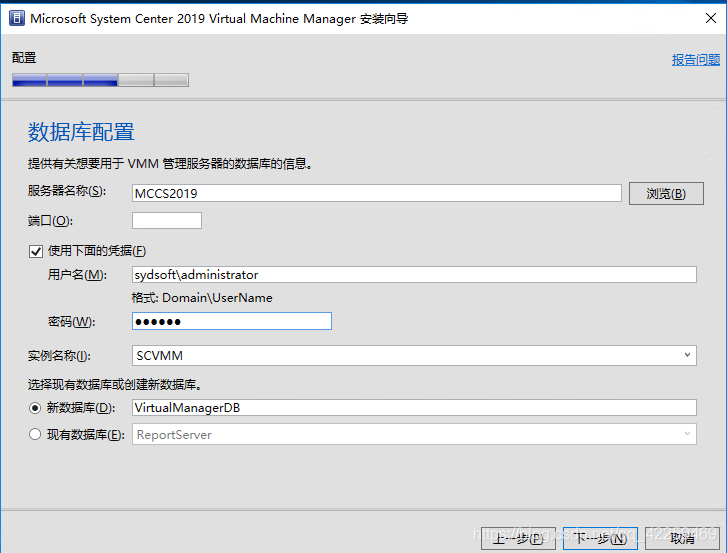Expand the ReportServer existing database dropdown
The height and width of the screenshot is (553, 727).
click(x=414, y=434)
